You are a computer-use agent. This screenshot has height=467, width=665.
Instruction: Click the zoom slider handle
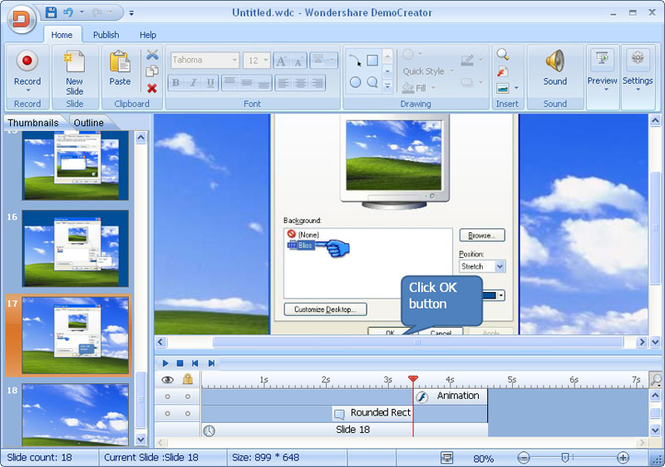click(x=565, y=458)
